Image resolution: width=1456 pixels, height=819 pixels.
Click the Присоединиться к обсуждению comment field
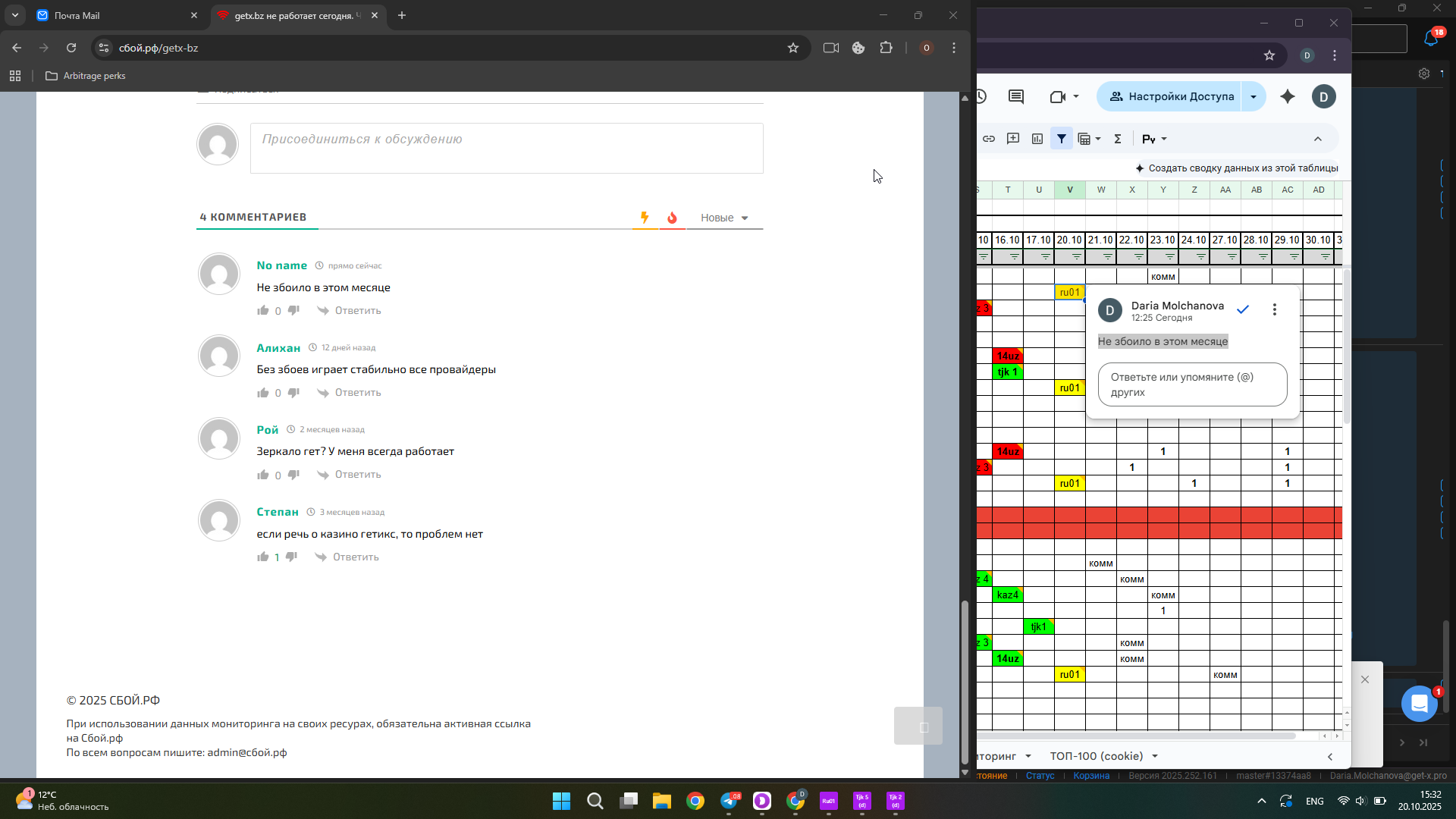point(507,148)
